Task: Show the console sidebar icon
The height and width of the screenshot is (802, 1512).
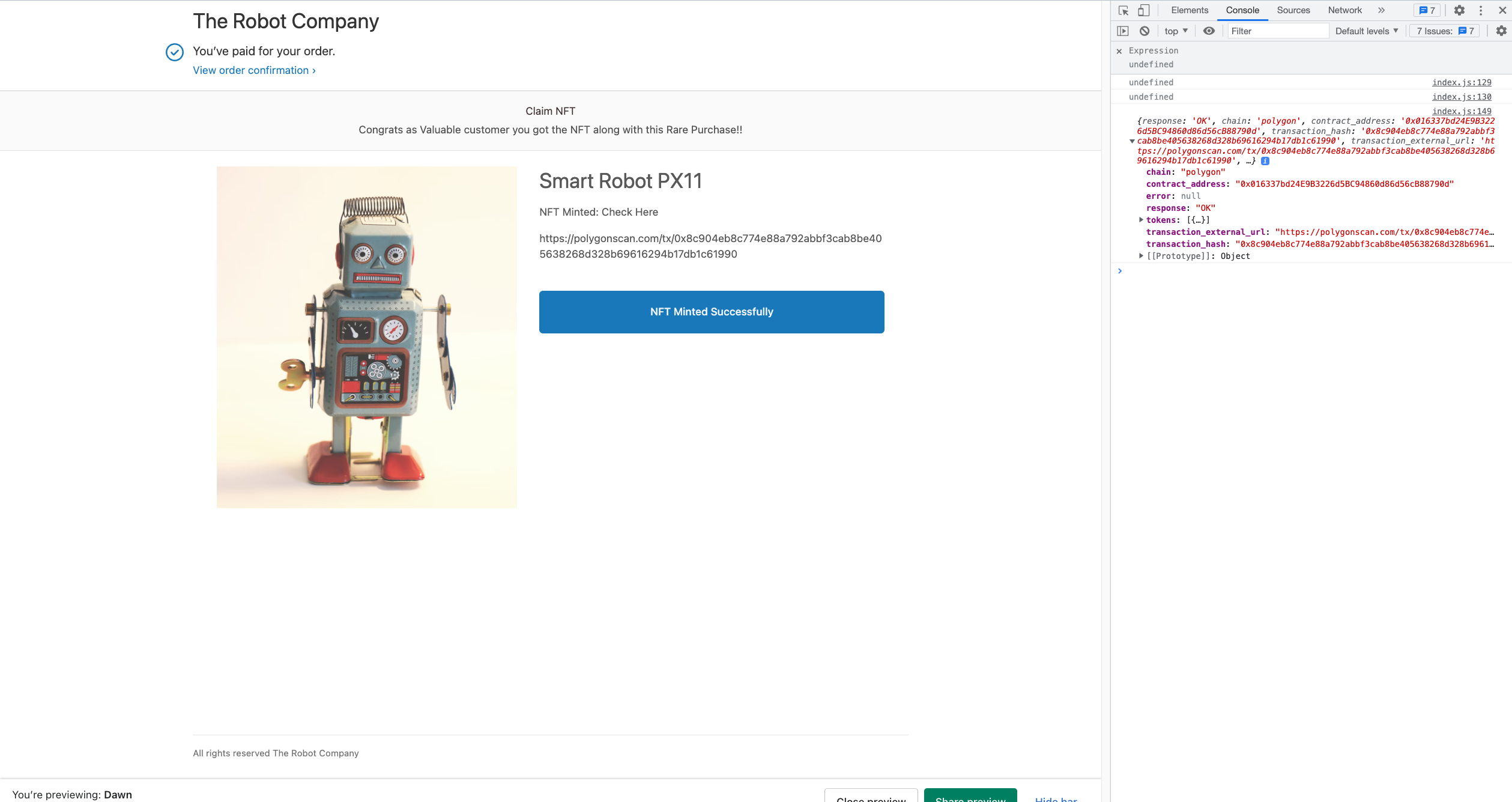Action: point(1123,31)
